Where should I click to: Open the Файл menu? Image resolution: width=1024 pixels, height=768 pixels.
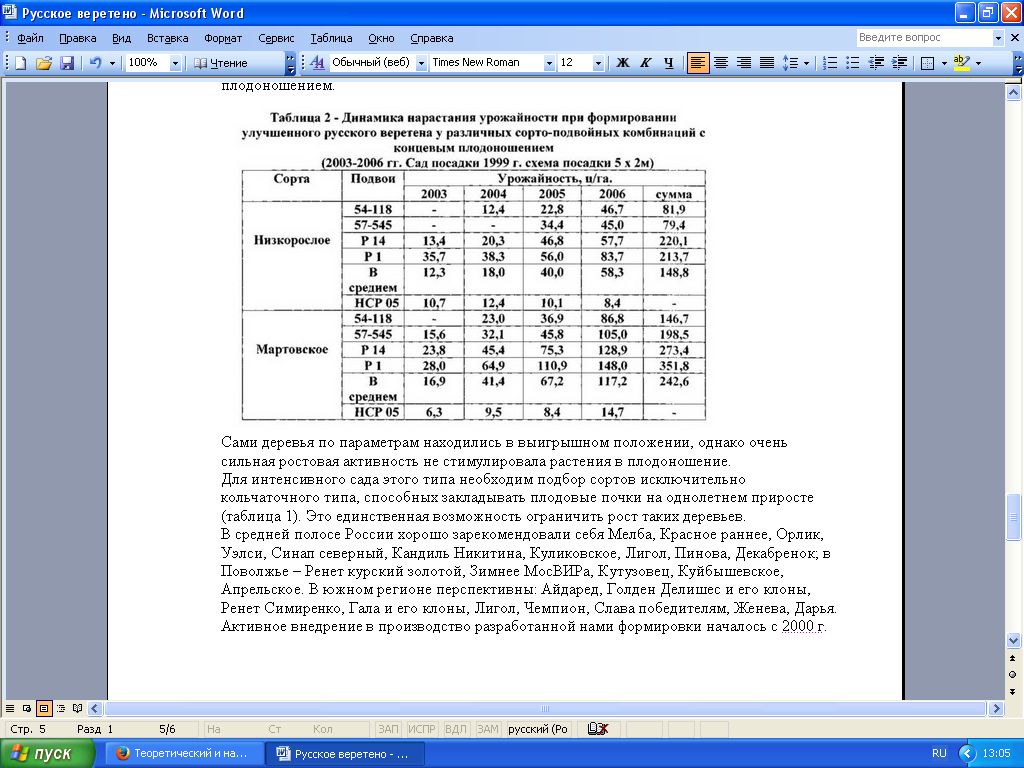coord(30,38)
